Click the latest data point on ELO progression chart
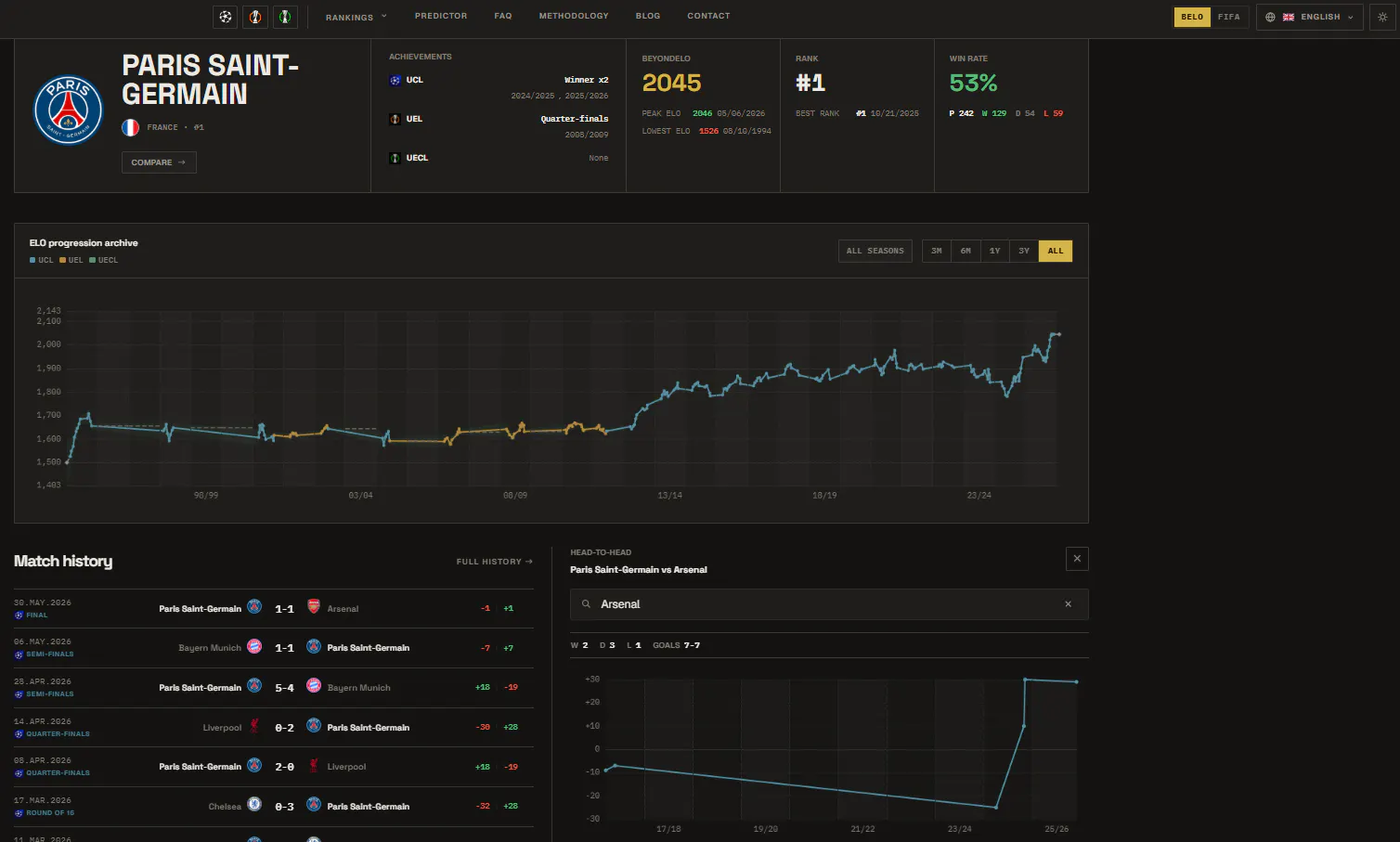The image size is (1400, 842). (1058, 334)
